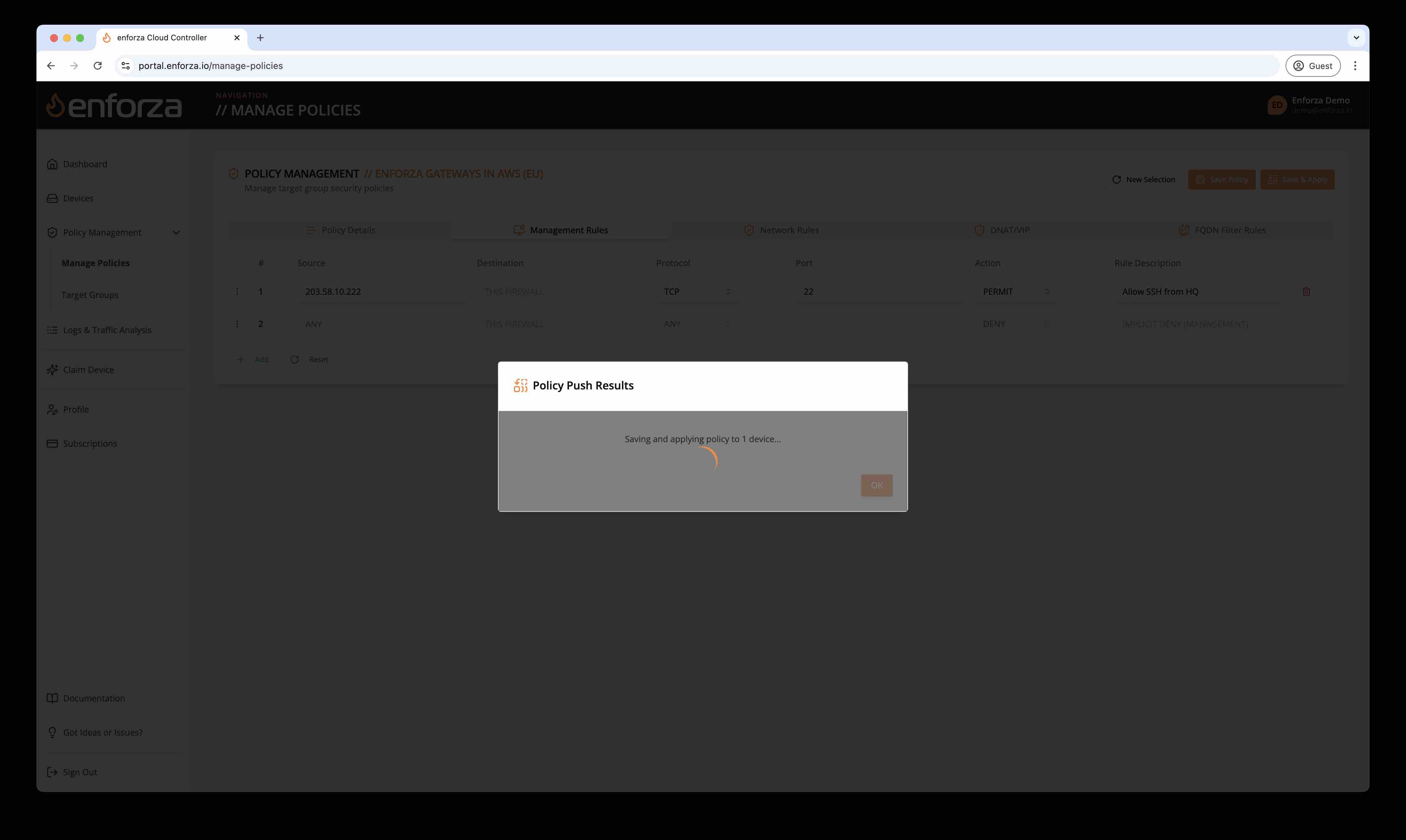Viewport: 1406px width, 840px height.
Task: Click the Policy Push Results dialog icon
Action: [x=520, y=386]
